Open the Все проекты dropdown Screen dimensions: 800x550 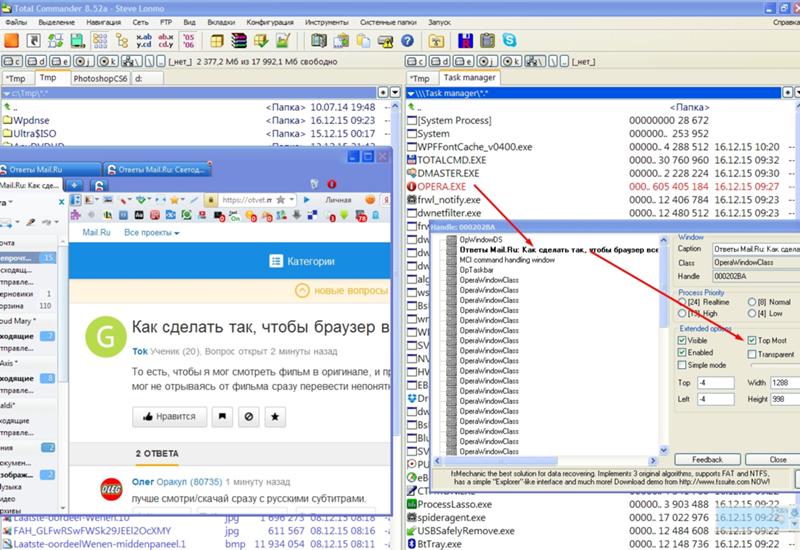pyautogui.click(x=152, y=233)
